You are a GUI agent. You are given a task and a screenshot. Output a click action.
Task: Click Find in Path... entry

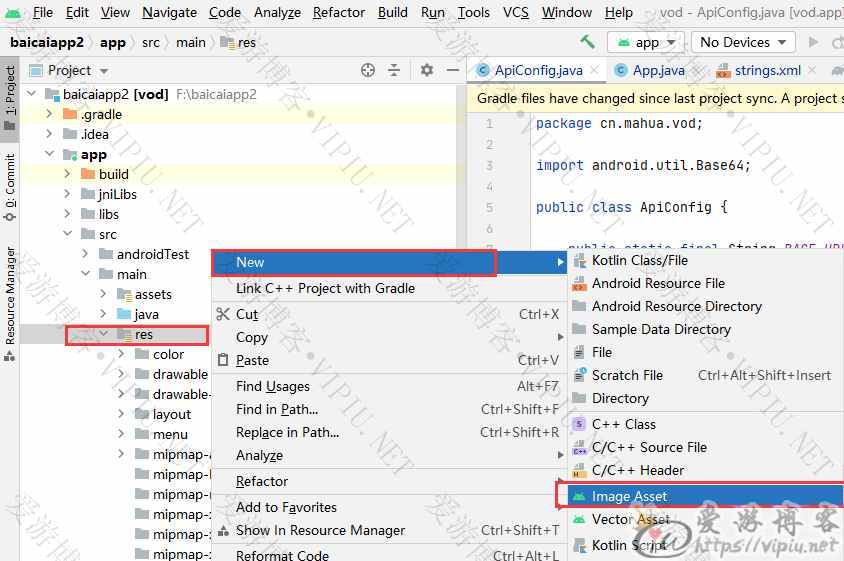pos(390,410)
